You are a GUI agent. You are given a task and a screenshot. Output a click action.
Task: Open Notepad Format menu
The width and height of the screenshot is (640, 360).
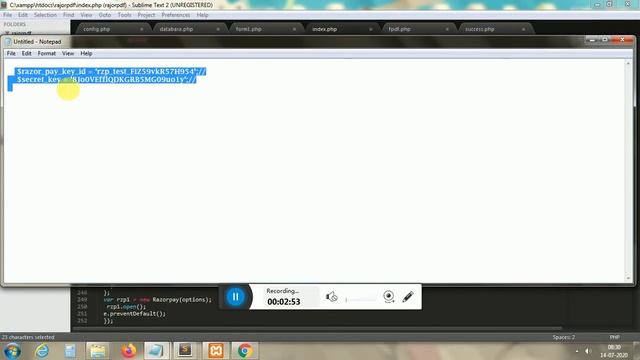[47, 53]
